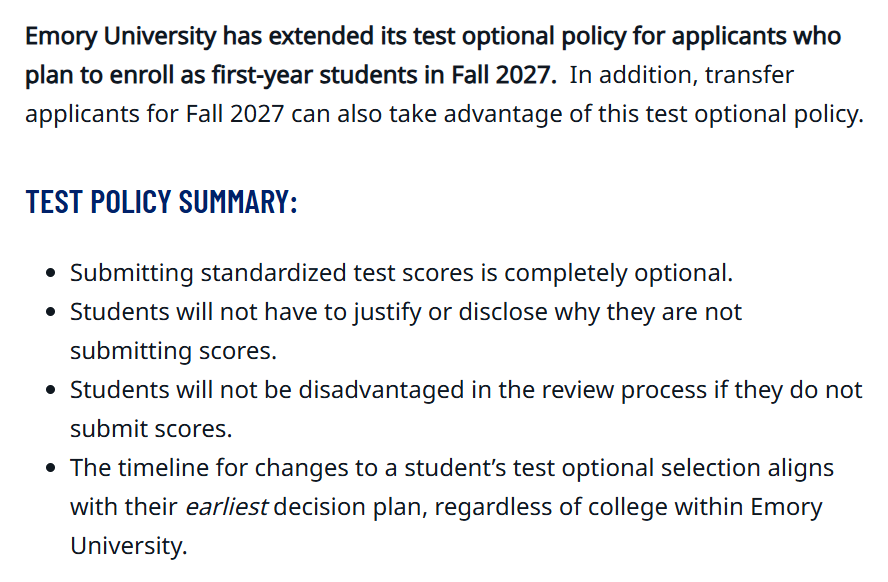Click the "In addition" phrase
This screenshot has height=582, width=888.
pyautogui.click(x=630, y=76)
